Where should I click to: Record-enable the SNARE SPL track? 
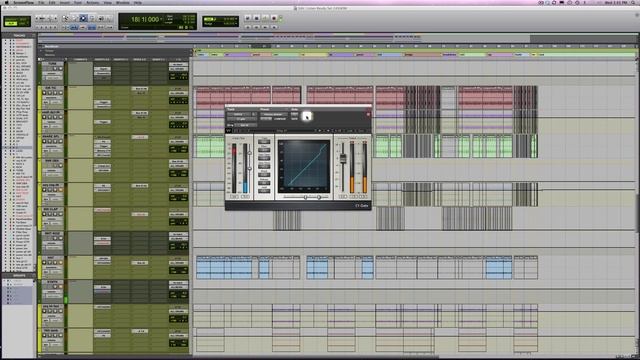point(44,141)
